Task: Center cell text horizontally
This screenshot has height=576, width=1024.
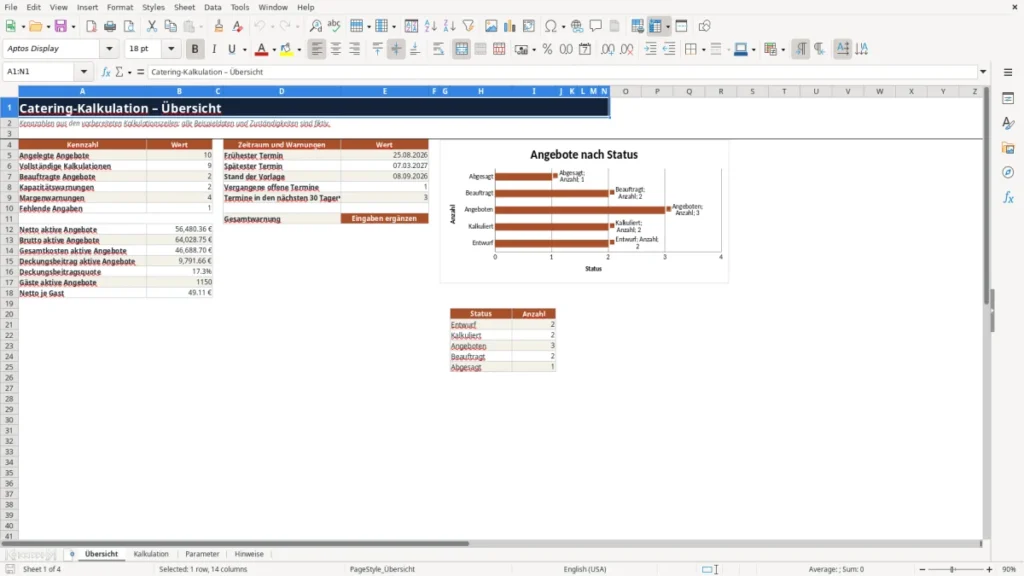Action: [336, 49]
